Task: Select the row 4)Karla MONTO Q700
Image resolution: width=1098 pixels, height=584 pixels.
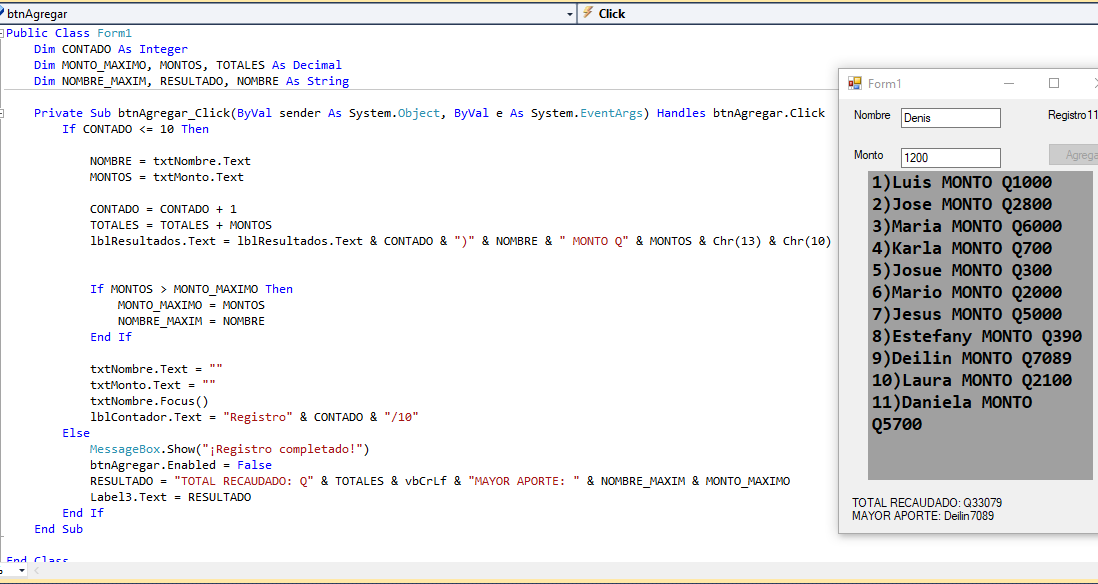Action: pos(961,248)
